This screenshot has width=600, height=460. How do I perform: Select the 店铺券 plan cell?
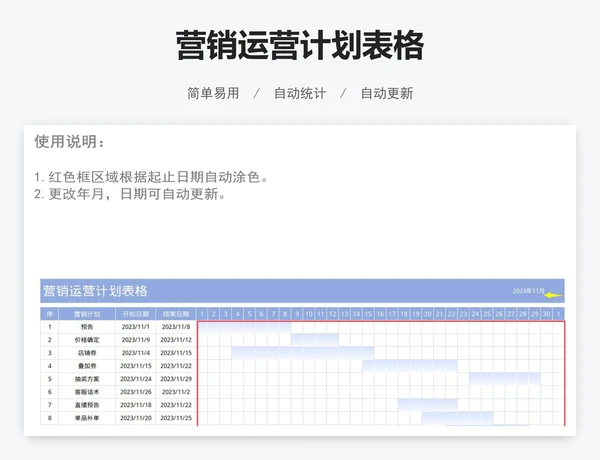point(87,353)
